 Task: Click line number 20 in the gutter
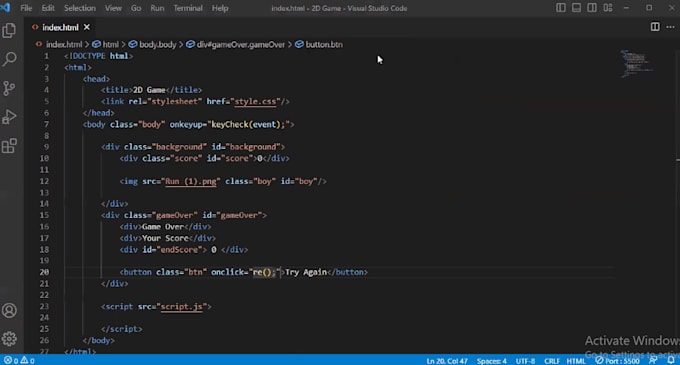tap(44, 272)
